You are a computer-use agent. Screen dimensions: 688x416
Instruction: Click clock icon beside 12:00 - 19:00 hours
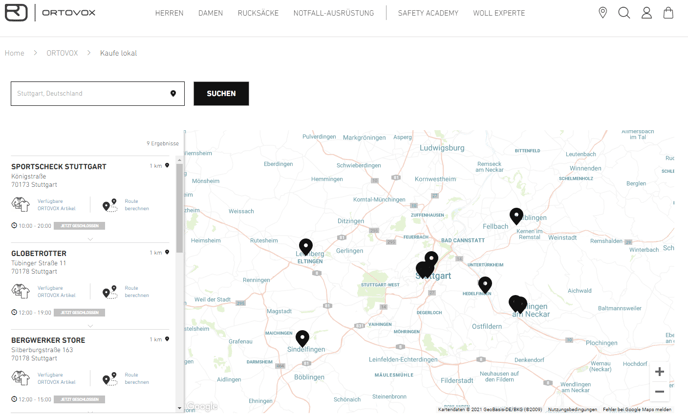coord(14,312)
